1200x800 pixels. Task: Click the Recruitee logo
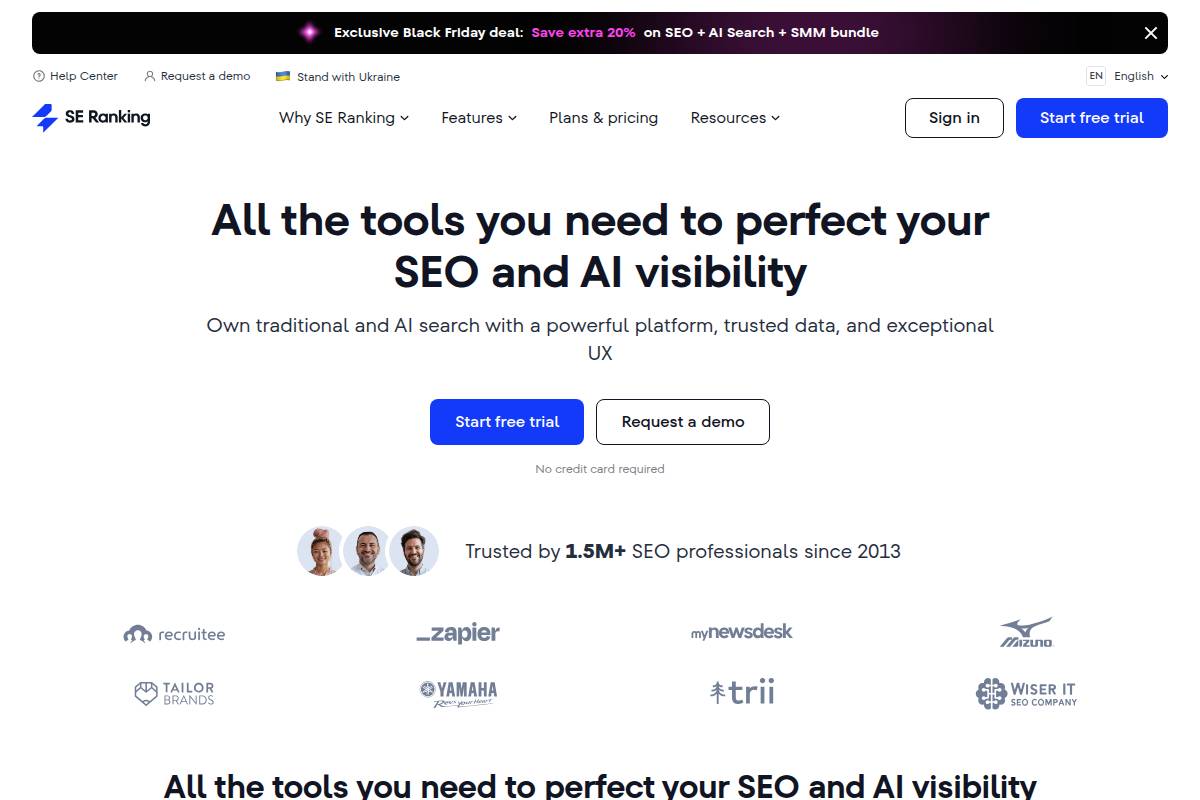[x=174, y=634]
